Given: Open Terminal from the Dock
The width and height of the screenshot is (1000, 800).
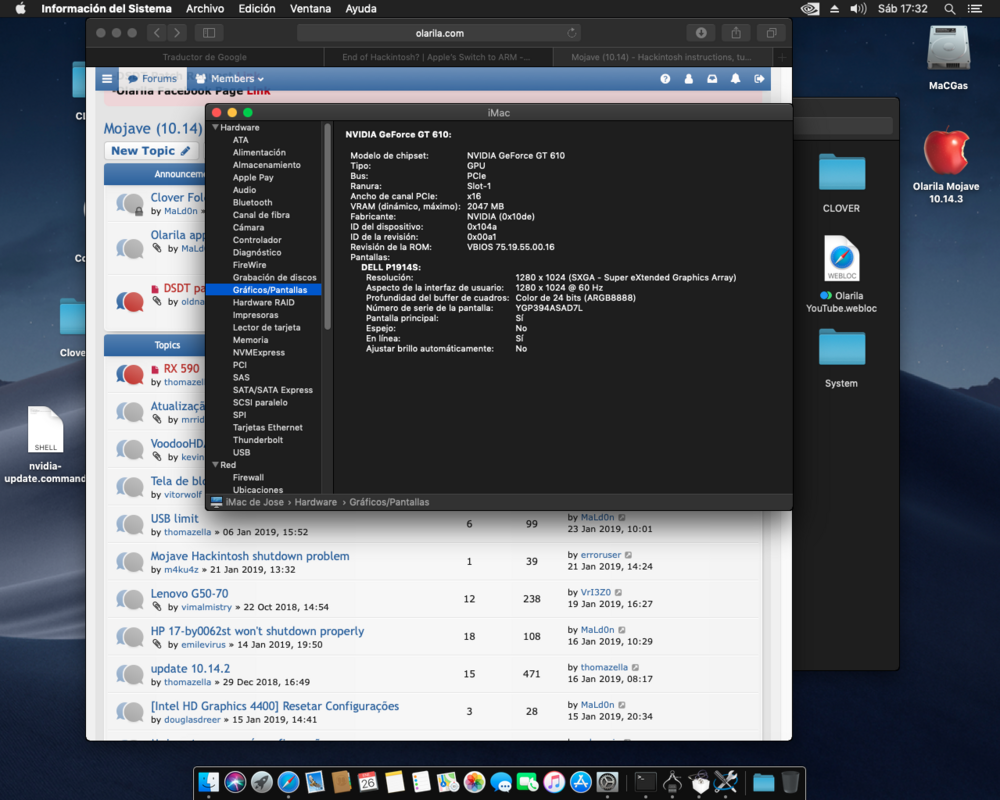Looking at the screenshot, I should click(646, 782).
